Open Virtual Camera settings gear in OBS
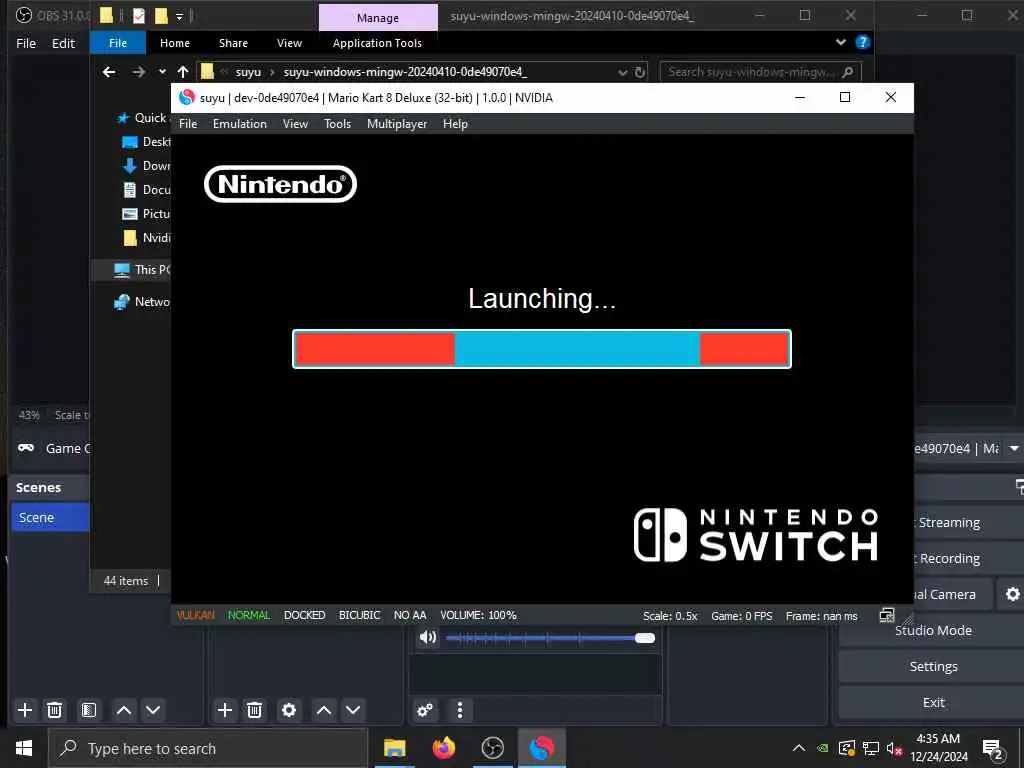Screen dimensions: 1024x768 pyautogui.click(x=1012, y=594)
